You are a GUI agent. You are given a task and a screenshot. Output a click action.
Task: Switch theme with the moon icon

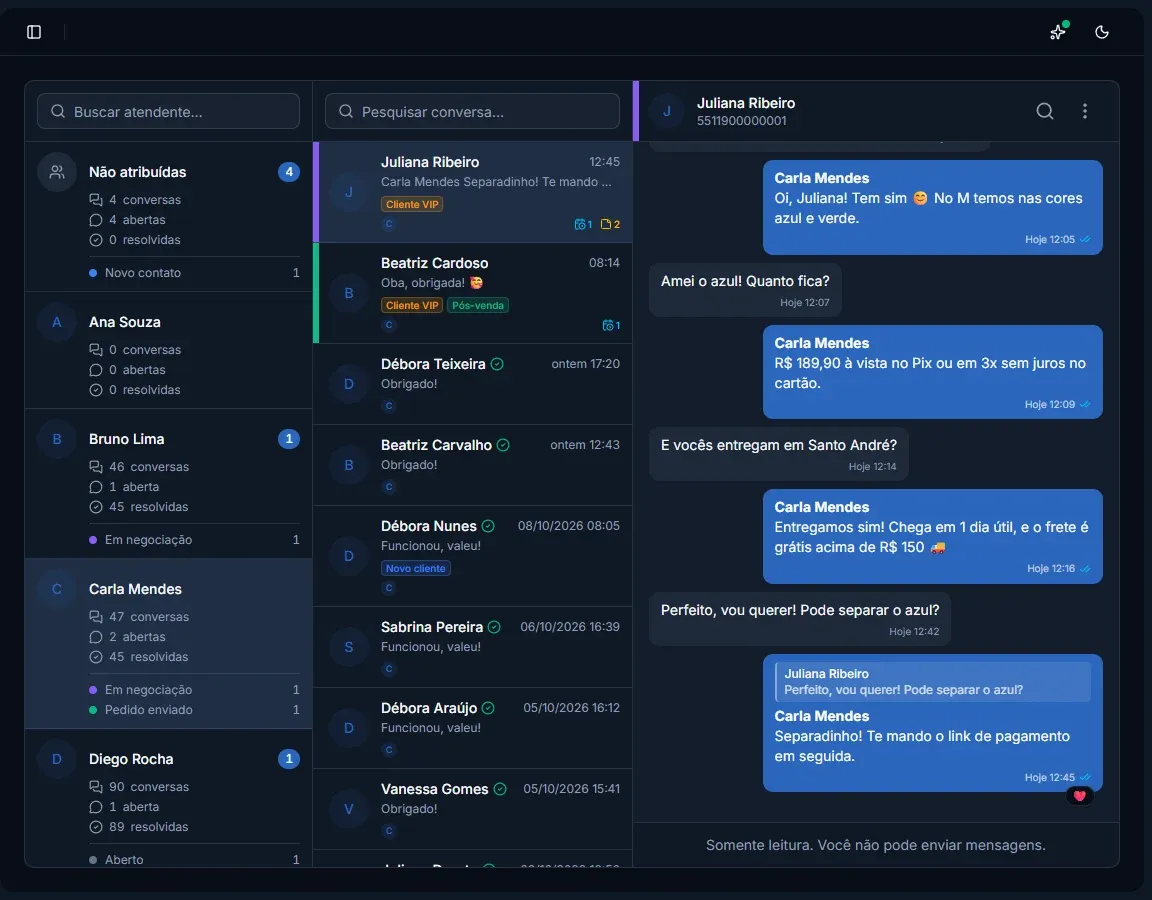click(x=1102, y=32)
